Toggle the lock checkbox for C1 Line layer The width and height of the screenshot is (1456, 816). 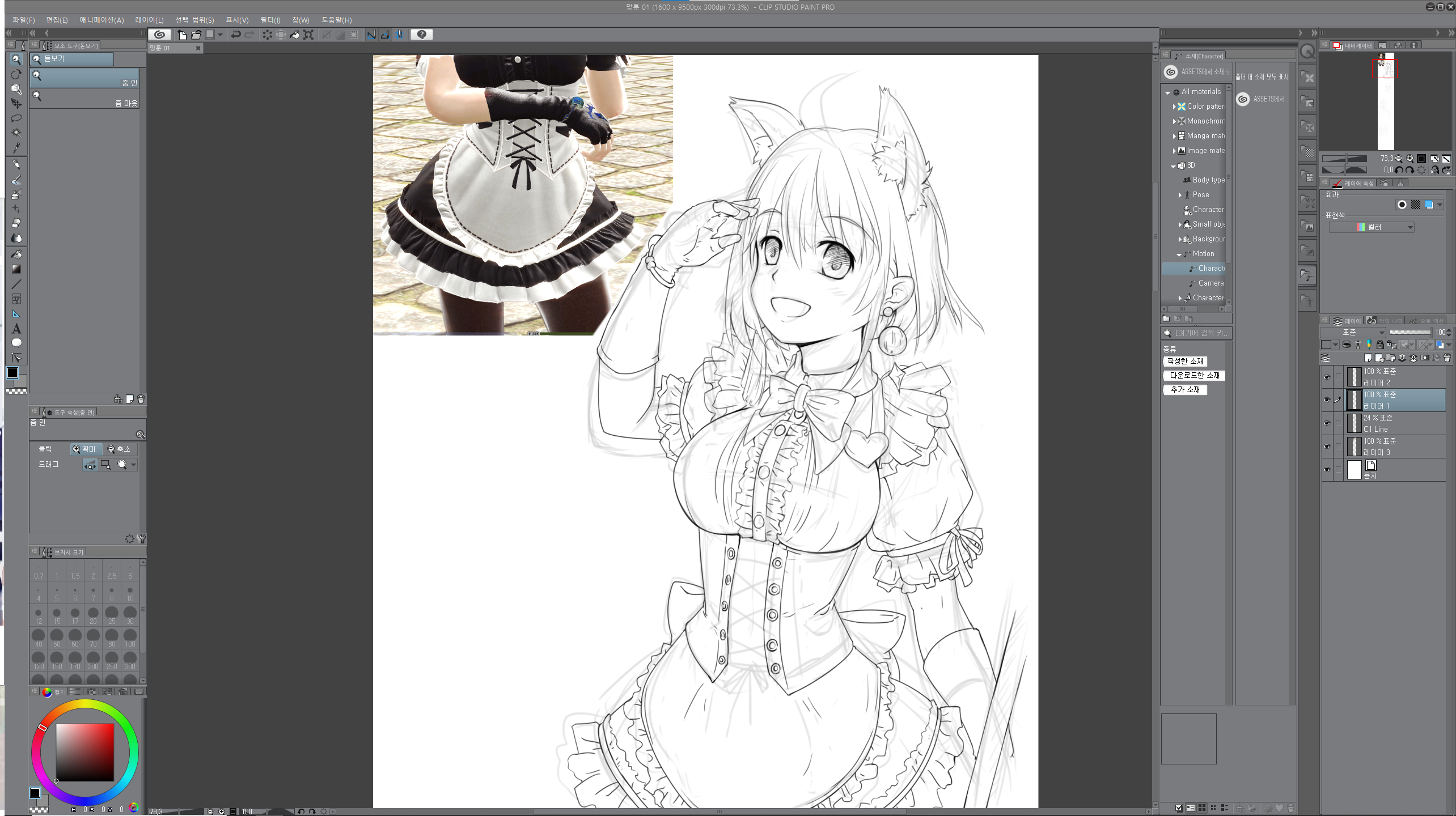point(1339,423)
